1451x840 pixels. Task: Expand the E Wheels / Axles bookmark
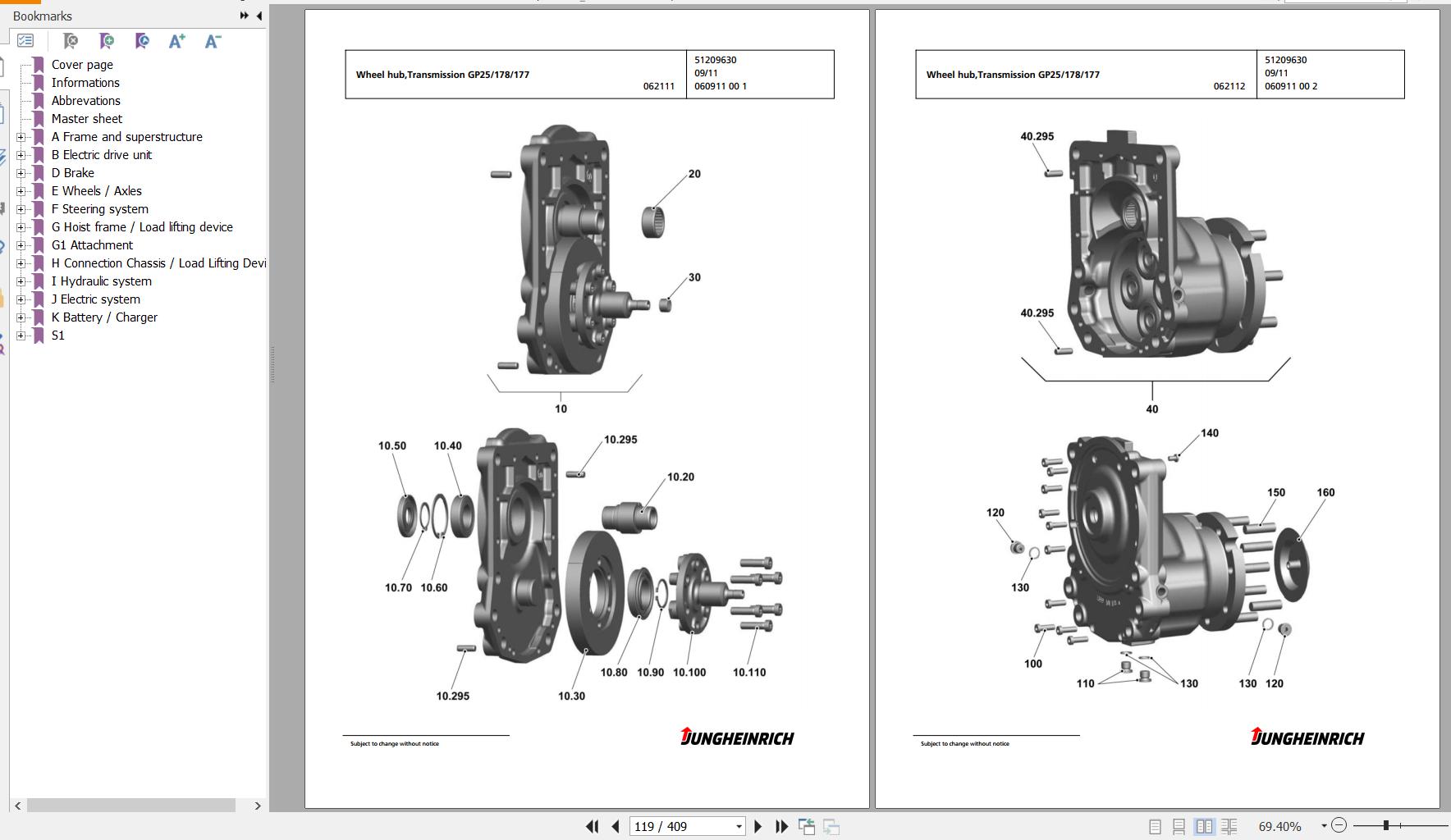(21, 191)
